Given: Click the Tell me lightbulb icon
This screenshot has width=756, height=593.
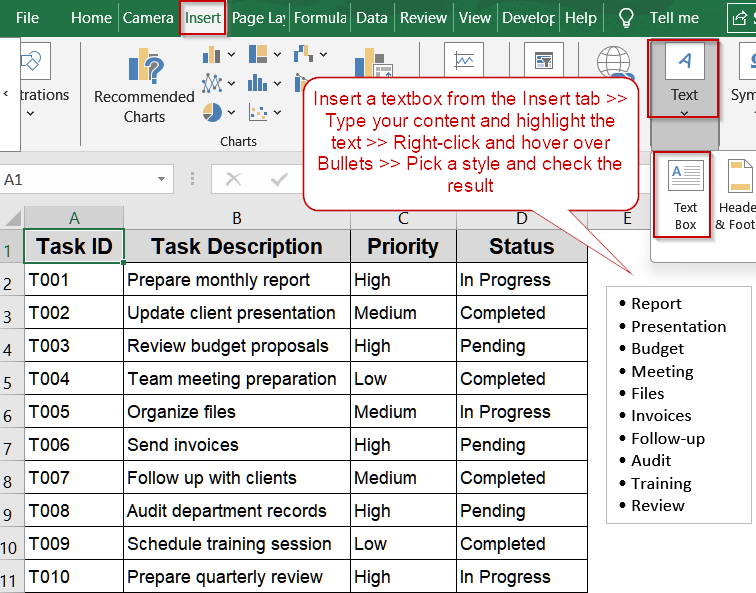Looking at the screenshot, I should coord(625,18).
